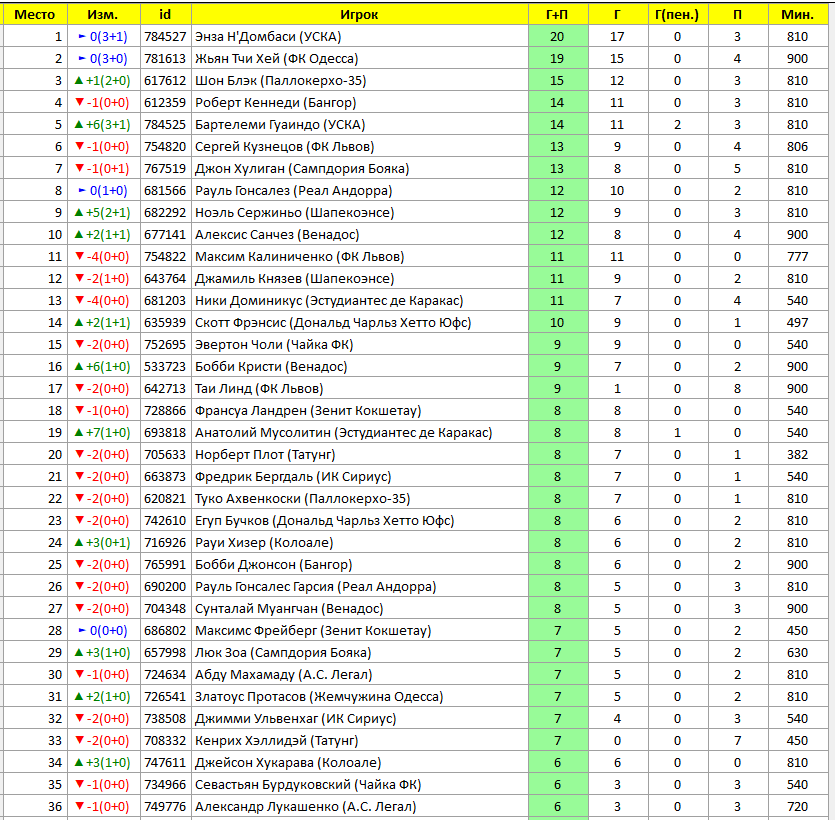Select the id column header
Image resolution: width=835 pixels, height=820 pixels.
point(166,14)
